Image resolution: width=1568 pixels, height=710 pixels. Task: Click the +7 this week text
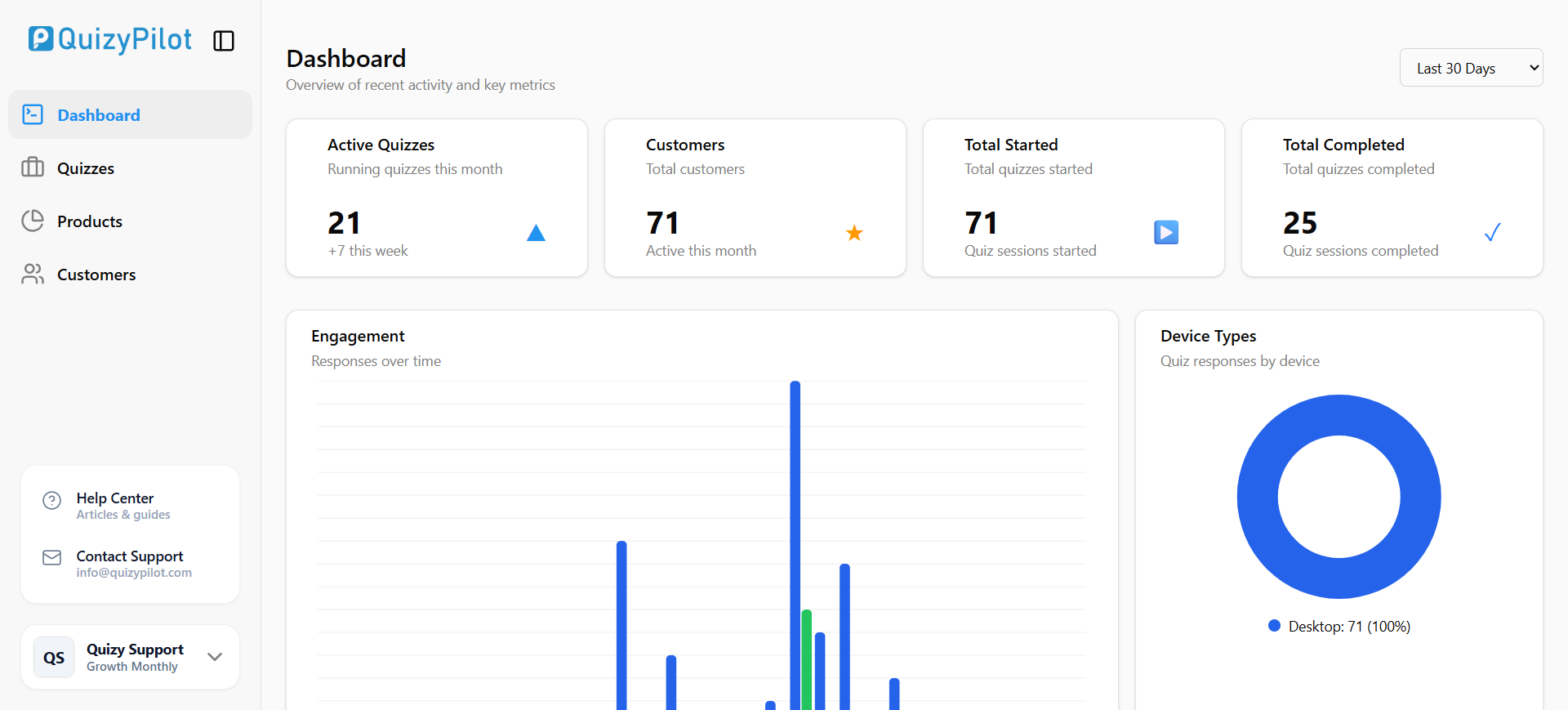367,251
